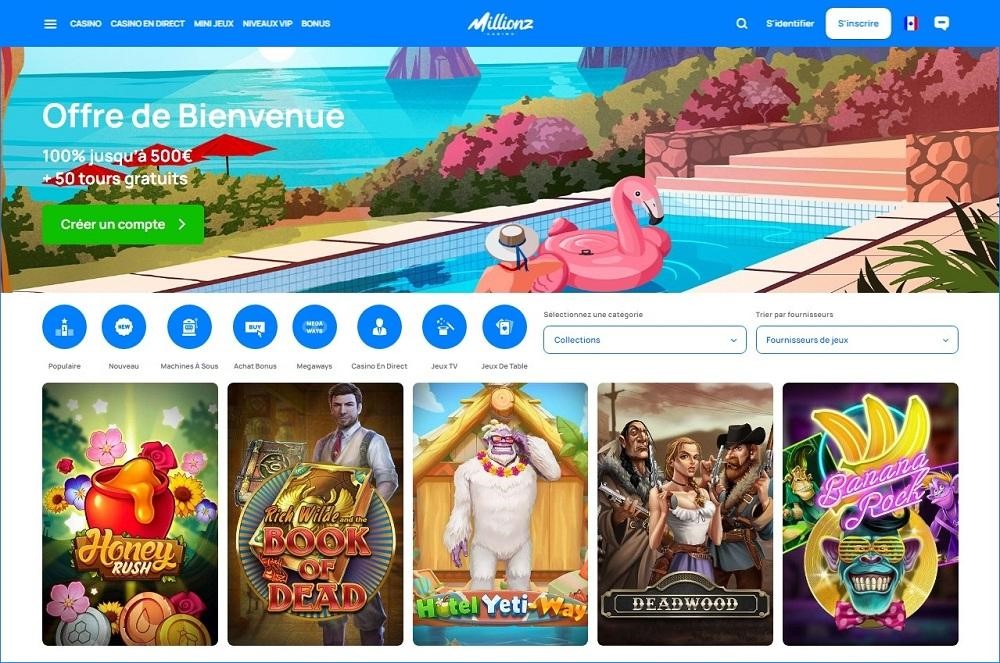1000x663 pixels.
Task: Change language via French flag icon
Action: click(x=911, y=24)
